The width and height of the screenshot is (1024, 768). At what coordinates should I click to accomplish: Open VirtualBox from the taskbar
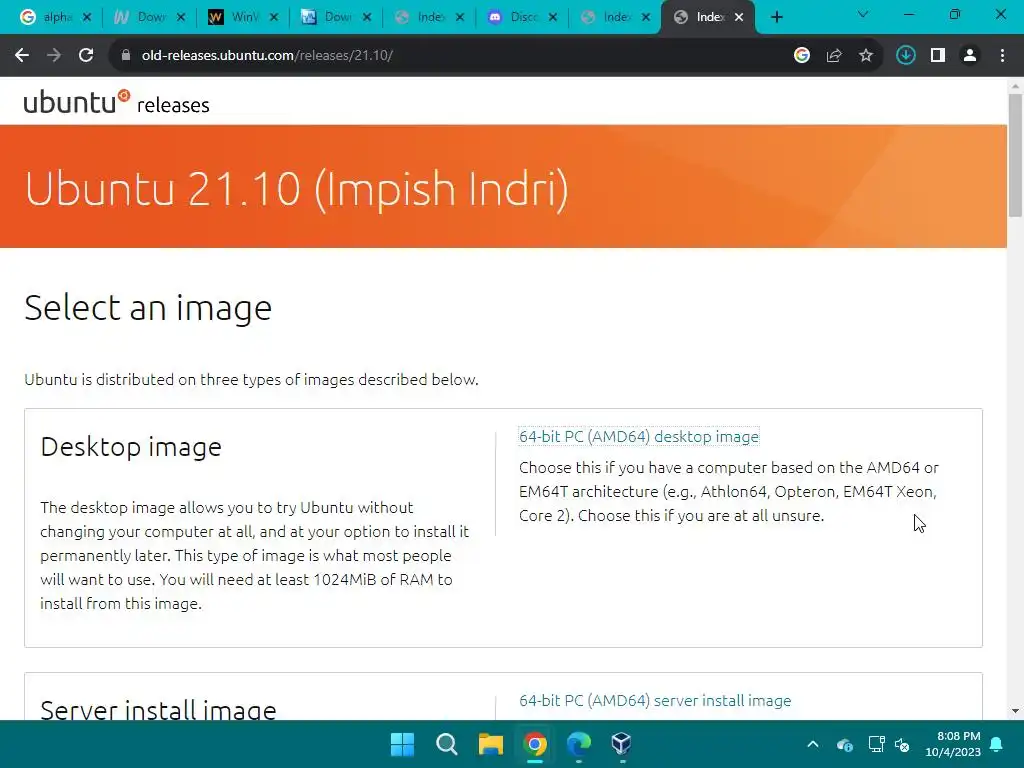(x=622, y=744)
